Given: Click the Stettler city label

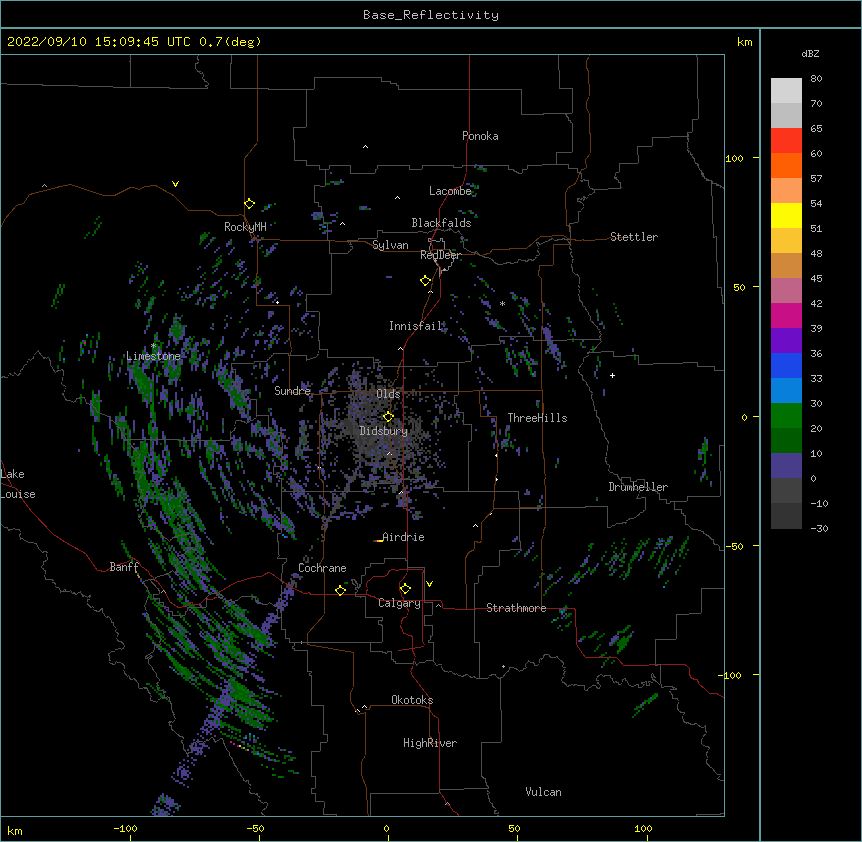Looking at the screenshot, I should pos(634,237).
